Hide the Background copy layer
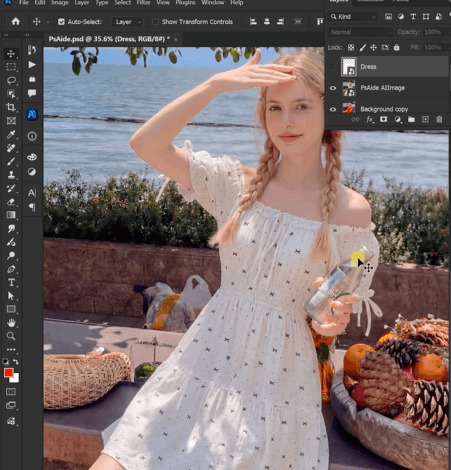This screenshot has height=470, width=451. [x=333, y=109]
